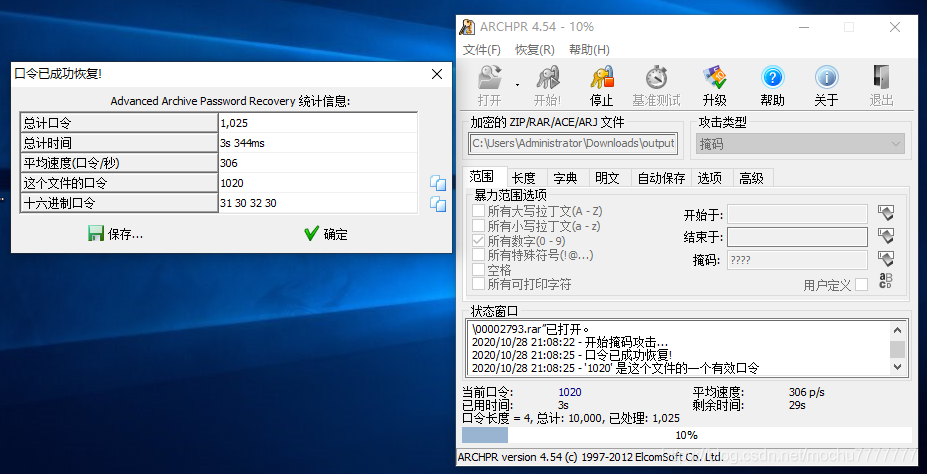Toggle 所有特殊符号(!@...) checkbox

point(478,255)
